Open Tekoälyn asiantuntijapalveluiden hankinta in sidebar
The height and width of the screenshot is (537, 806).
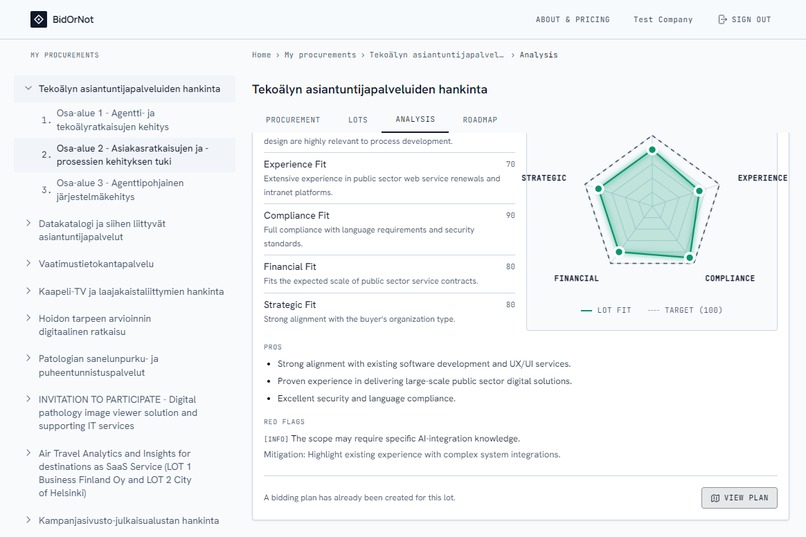tap(129, 88)
